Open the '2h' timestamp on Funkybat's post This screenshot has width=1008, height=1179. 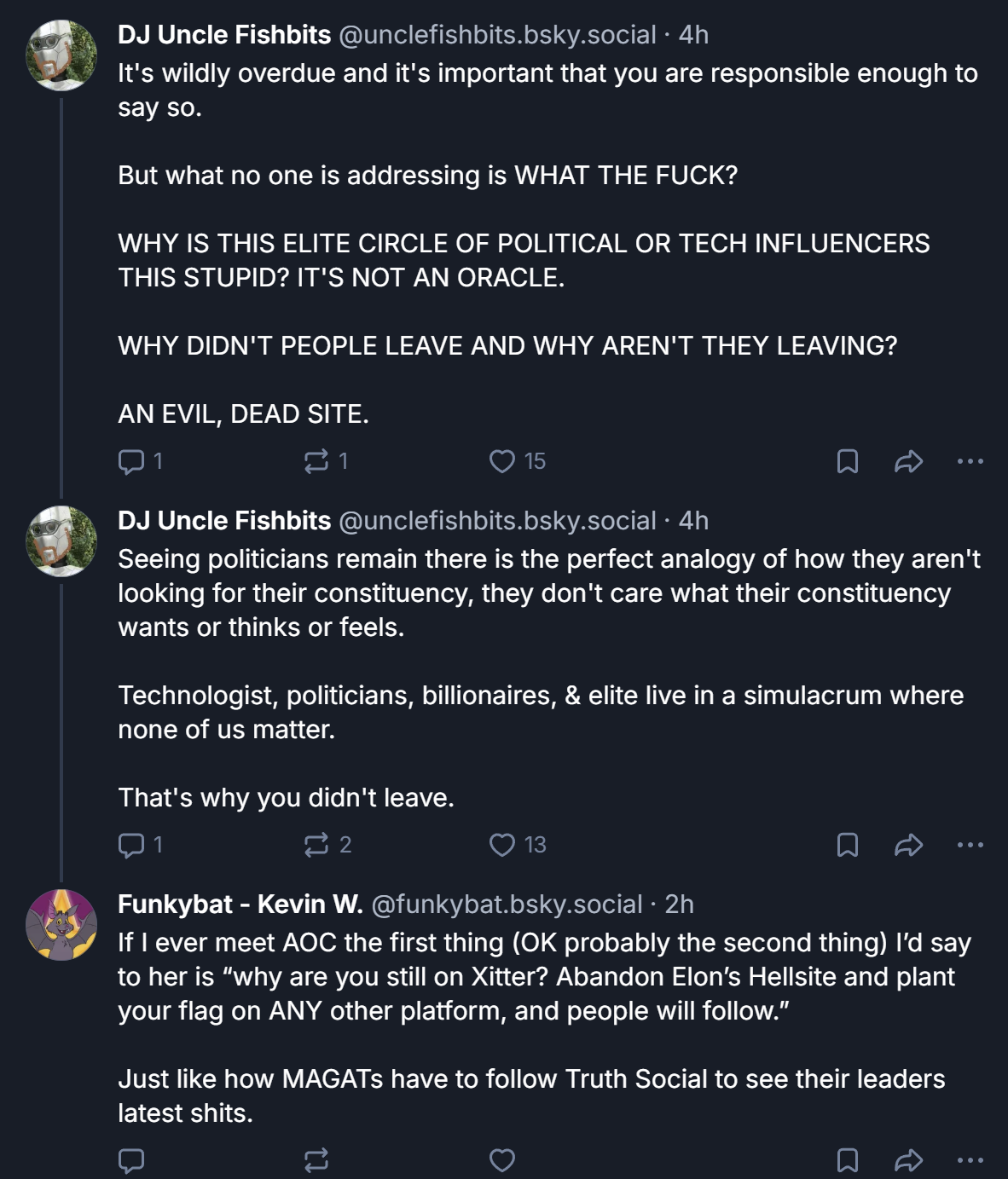pos(679,904)
